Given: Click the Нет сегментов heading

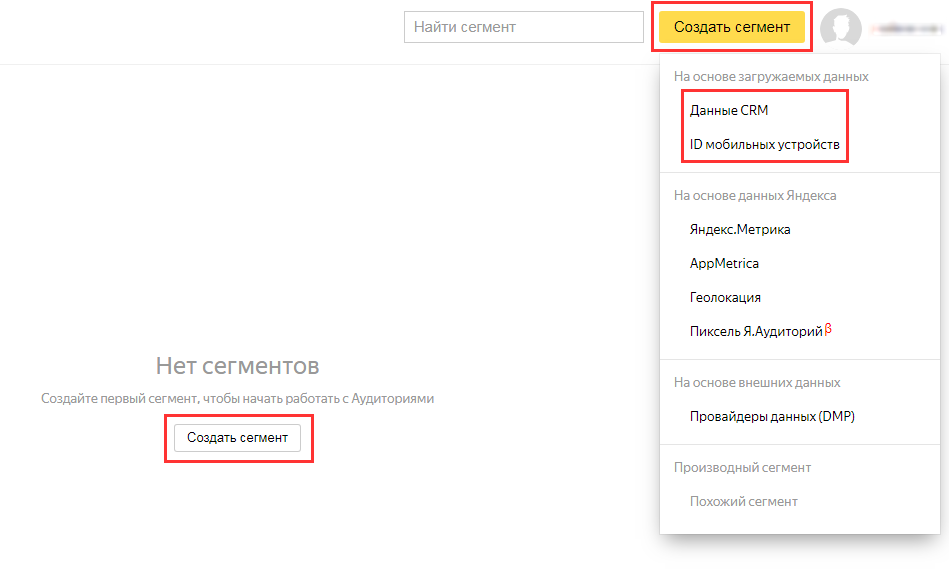Looking at the screenshot, I should click(x=237, y=365).
